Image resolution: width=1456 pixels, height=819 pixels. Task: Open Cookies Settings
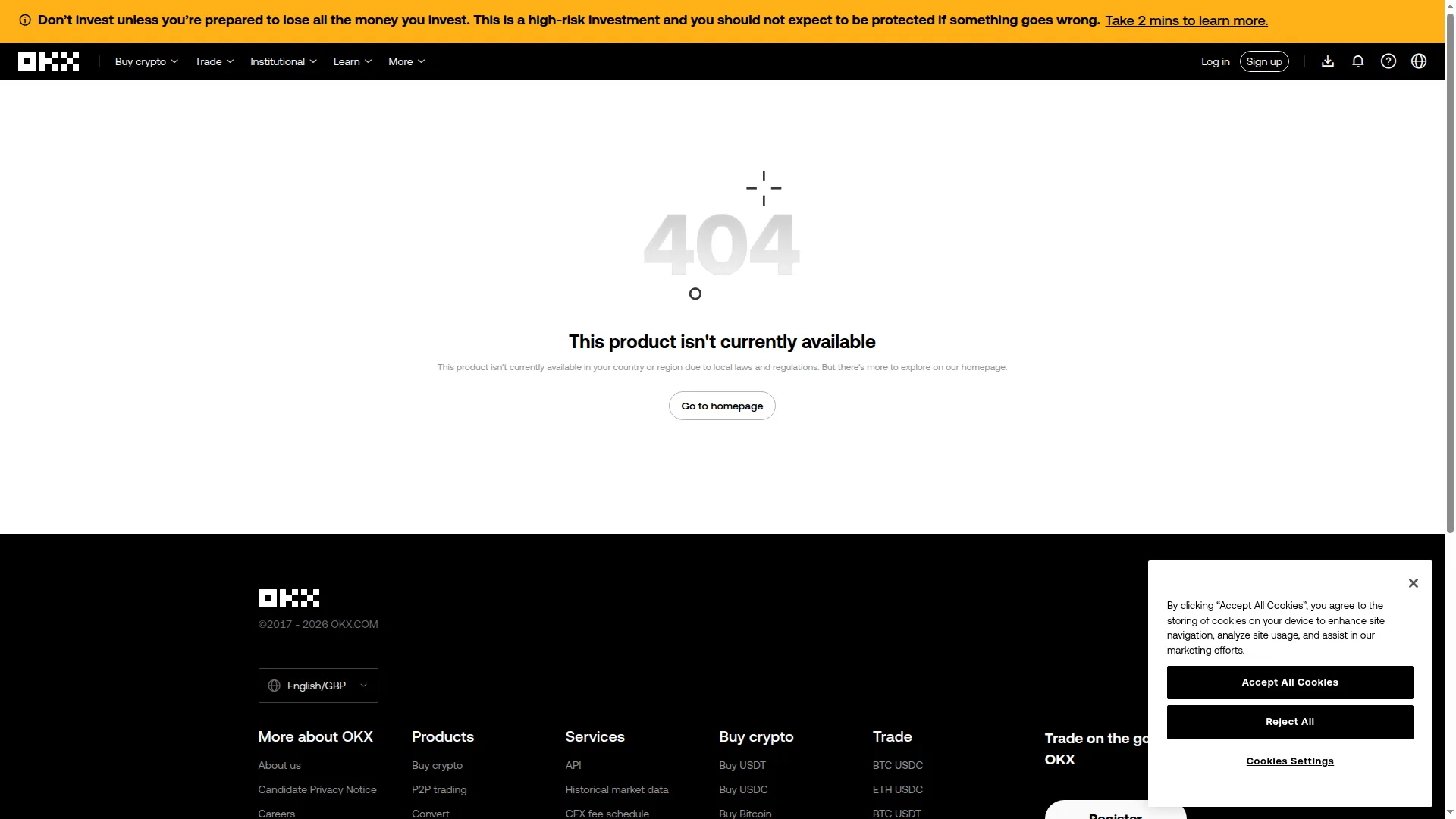coord(1289,761)
